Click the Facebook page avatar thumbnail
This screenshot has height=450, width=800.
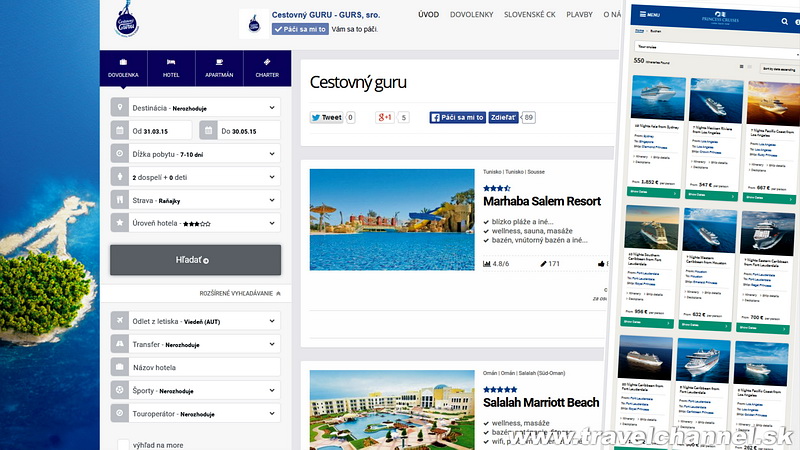(254, 23)
